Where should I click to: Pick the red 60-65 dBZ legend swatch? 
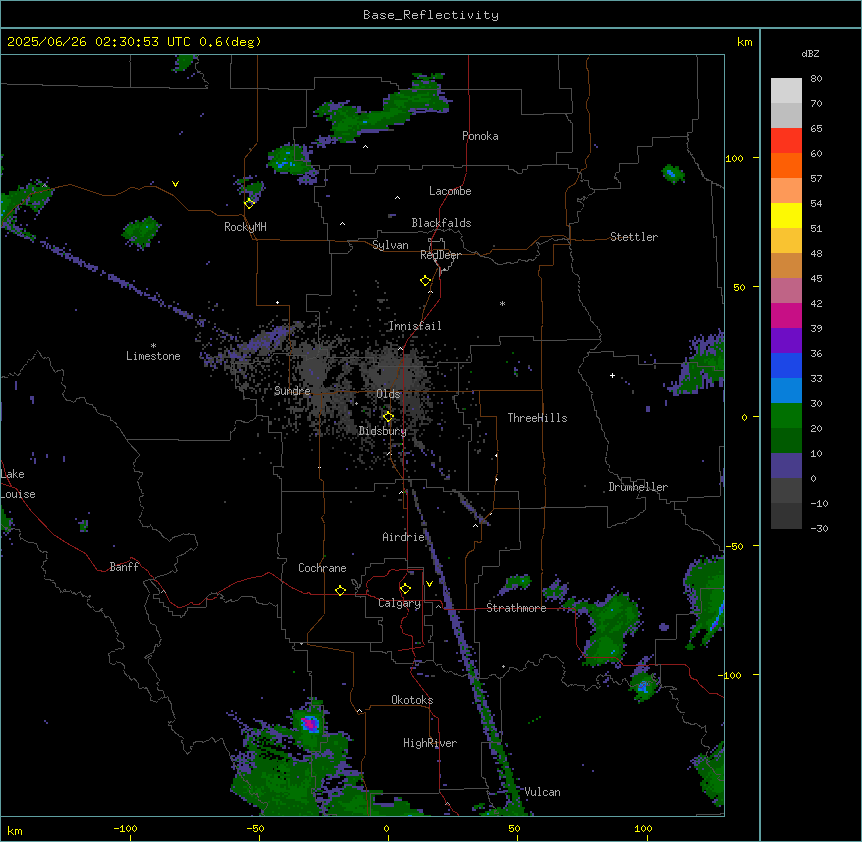point(786,140)
